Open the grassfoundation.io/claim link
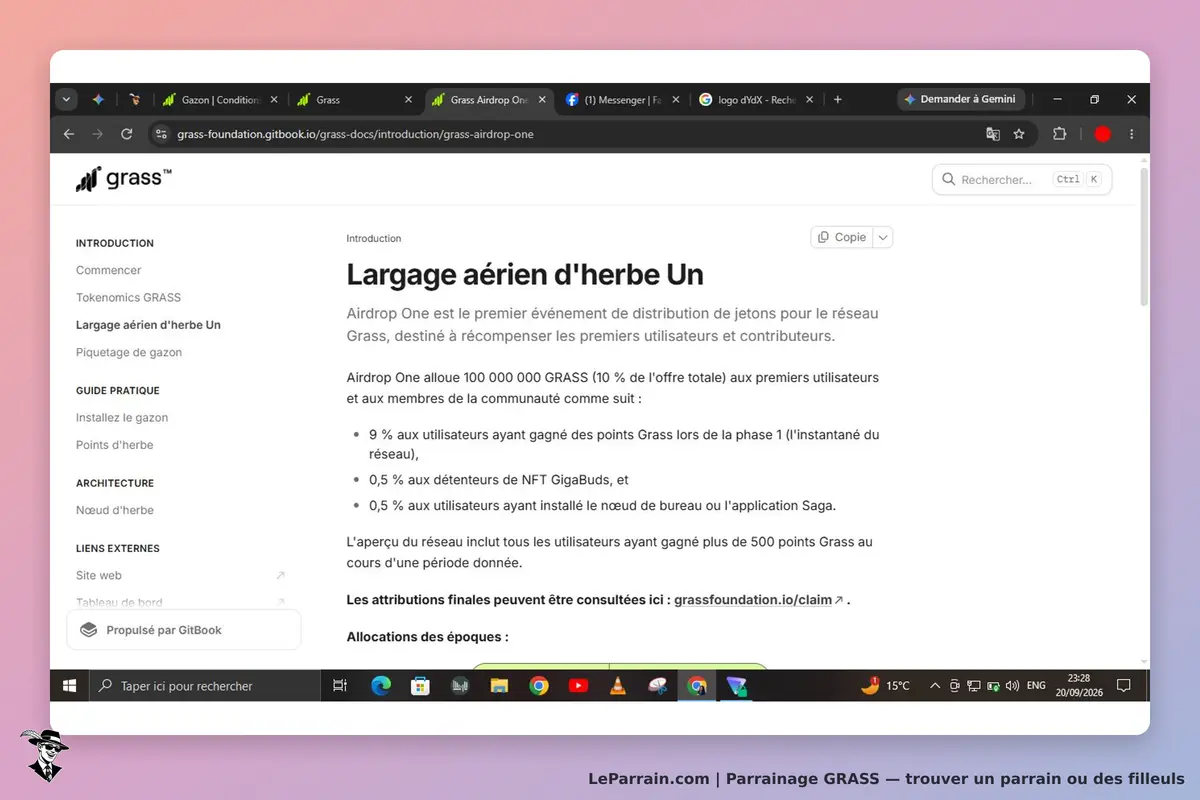The image size is (1200, 800). (753, 600)
